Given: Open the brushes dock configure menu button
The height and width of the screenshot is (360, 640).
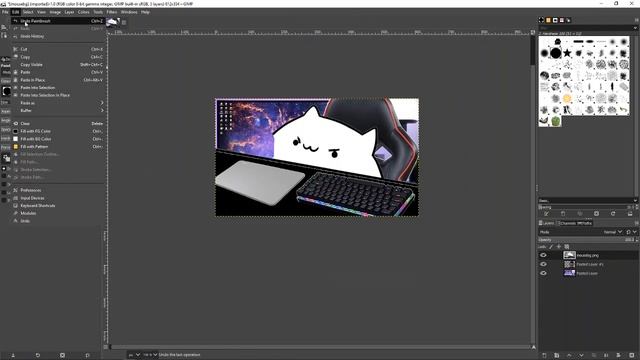Looking at the screenshot, I should click(x=636, y=20).
